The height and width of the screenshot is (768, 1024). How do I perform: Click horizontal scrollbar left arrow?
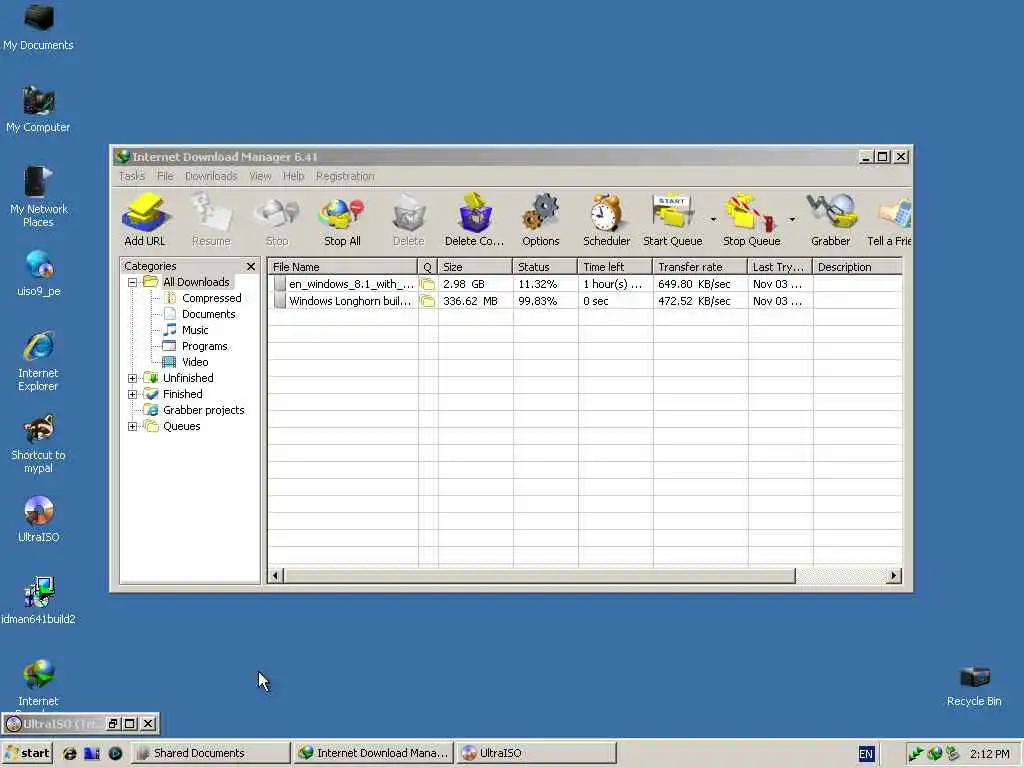pyautogui.click(x=275, y=575)
